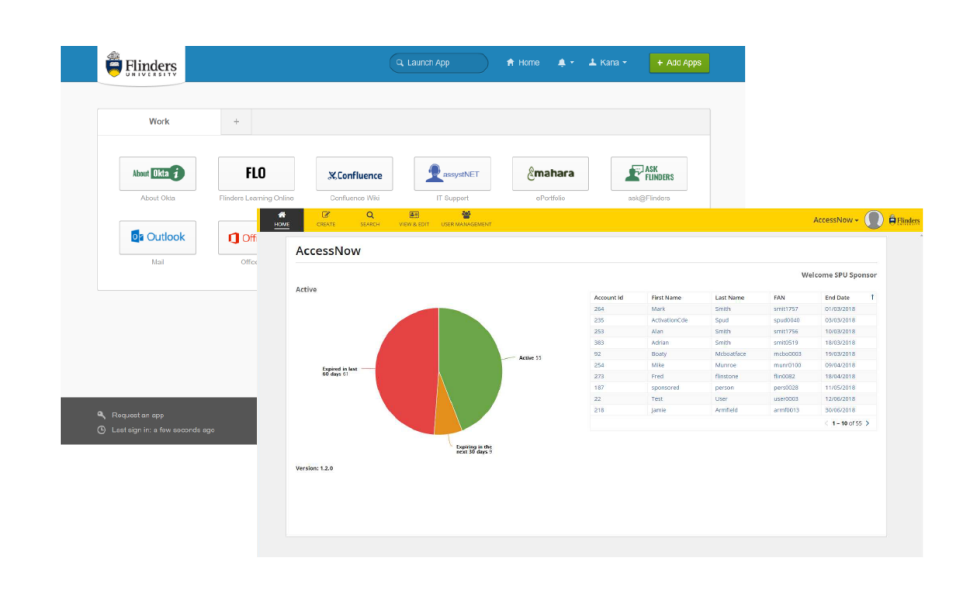Launch the partially hidden Office tile
Image resolution: width=970 pixels, height=614 pixels.
[x=238, y=237]
